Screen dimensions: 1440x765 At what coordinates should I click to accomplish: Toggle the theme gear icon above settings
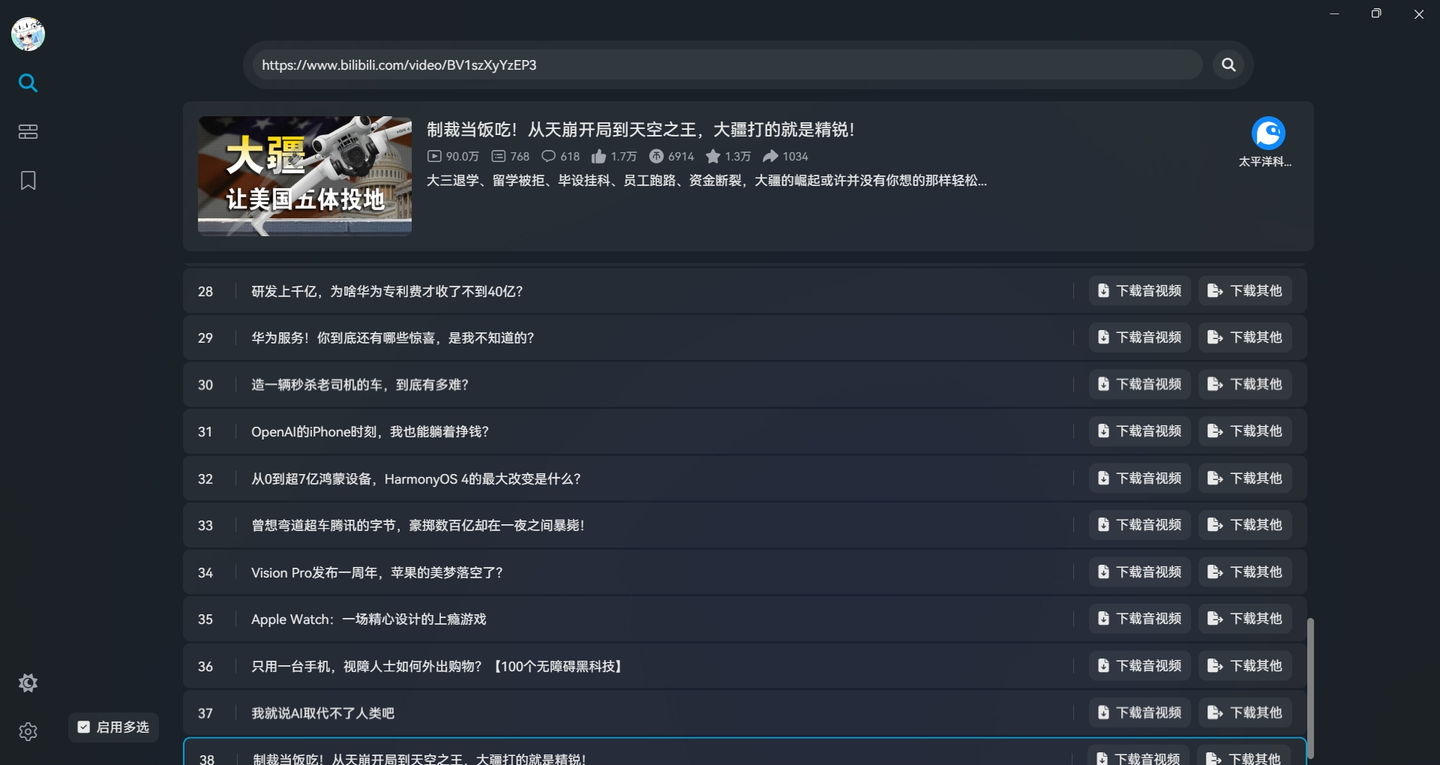27,682
